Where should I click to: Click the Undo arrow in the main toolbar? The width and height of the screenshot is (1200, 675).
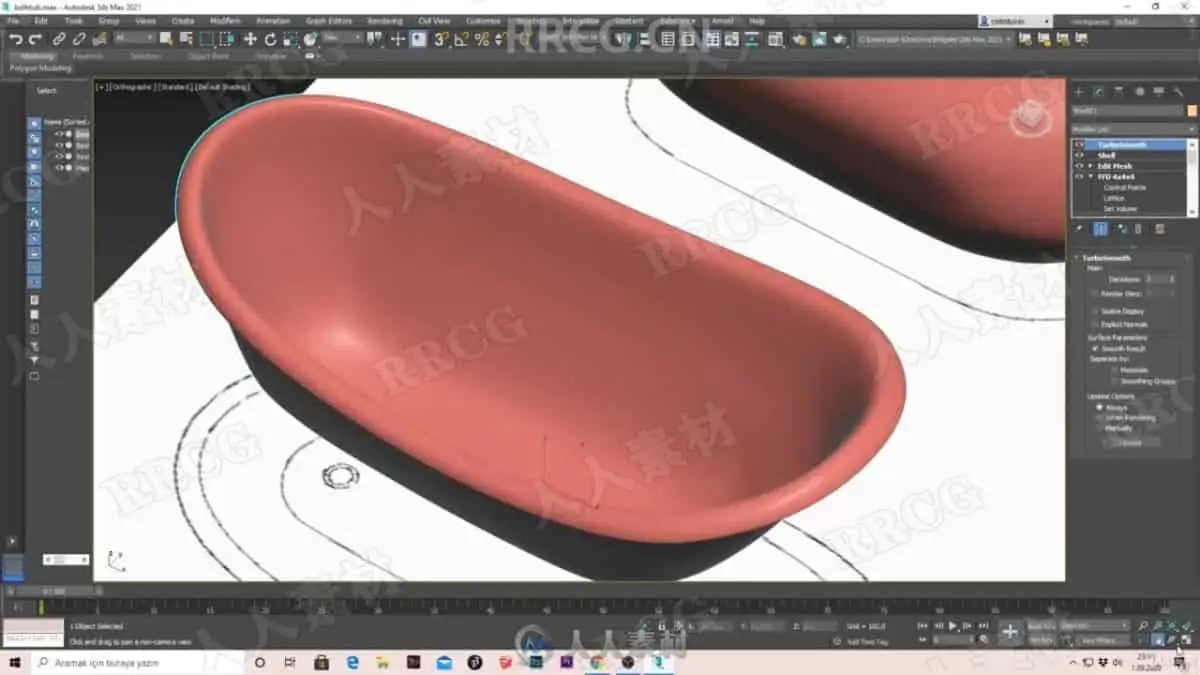[x=16, y=39]
